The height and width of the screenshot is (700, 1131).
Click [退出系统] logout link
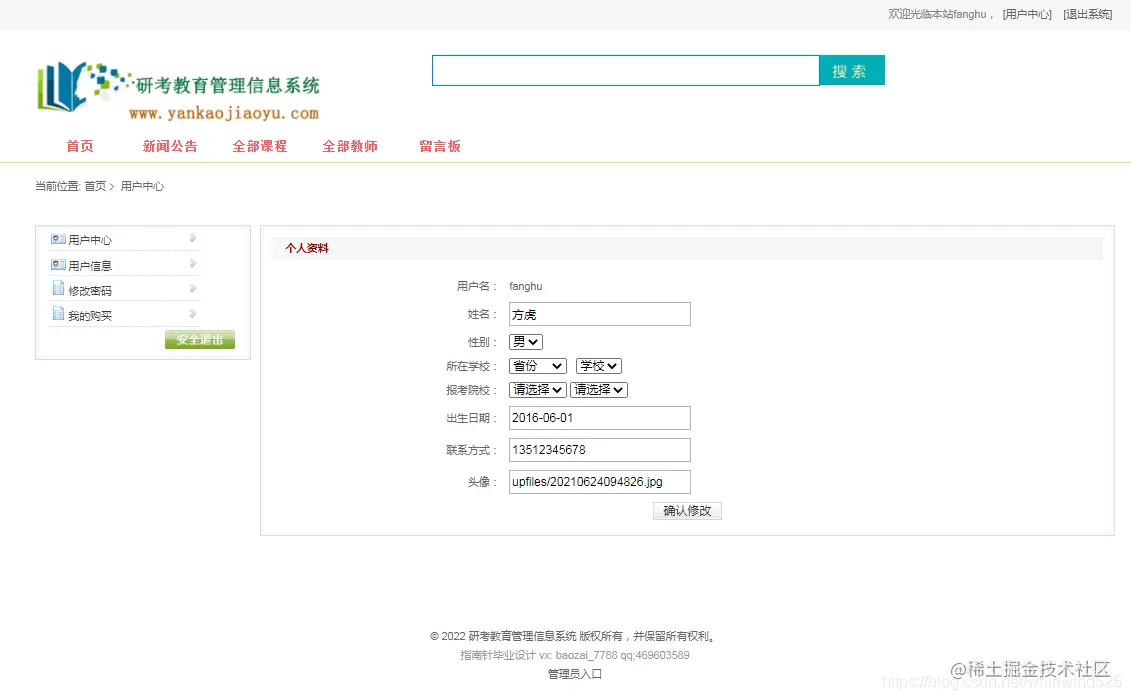(x=1088, y=14)
